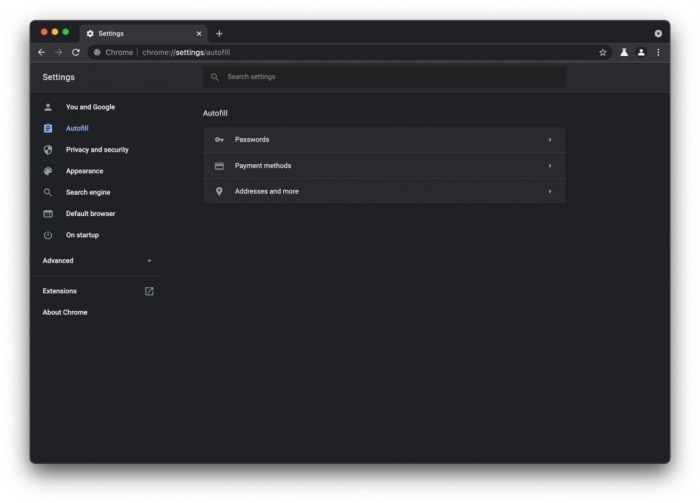Viewport: 700px width, 503px height.
Task: Reload the page with the refresh icon
Action: 76,52
